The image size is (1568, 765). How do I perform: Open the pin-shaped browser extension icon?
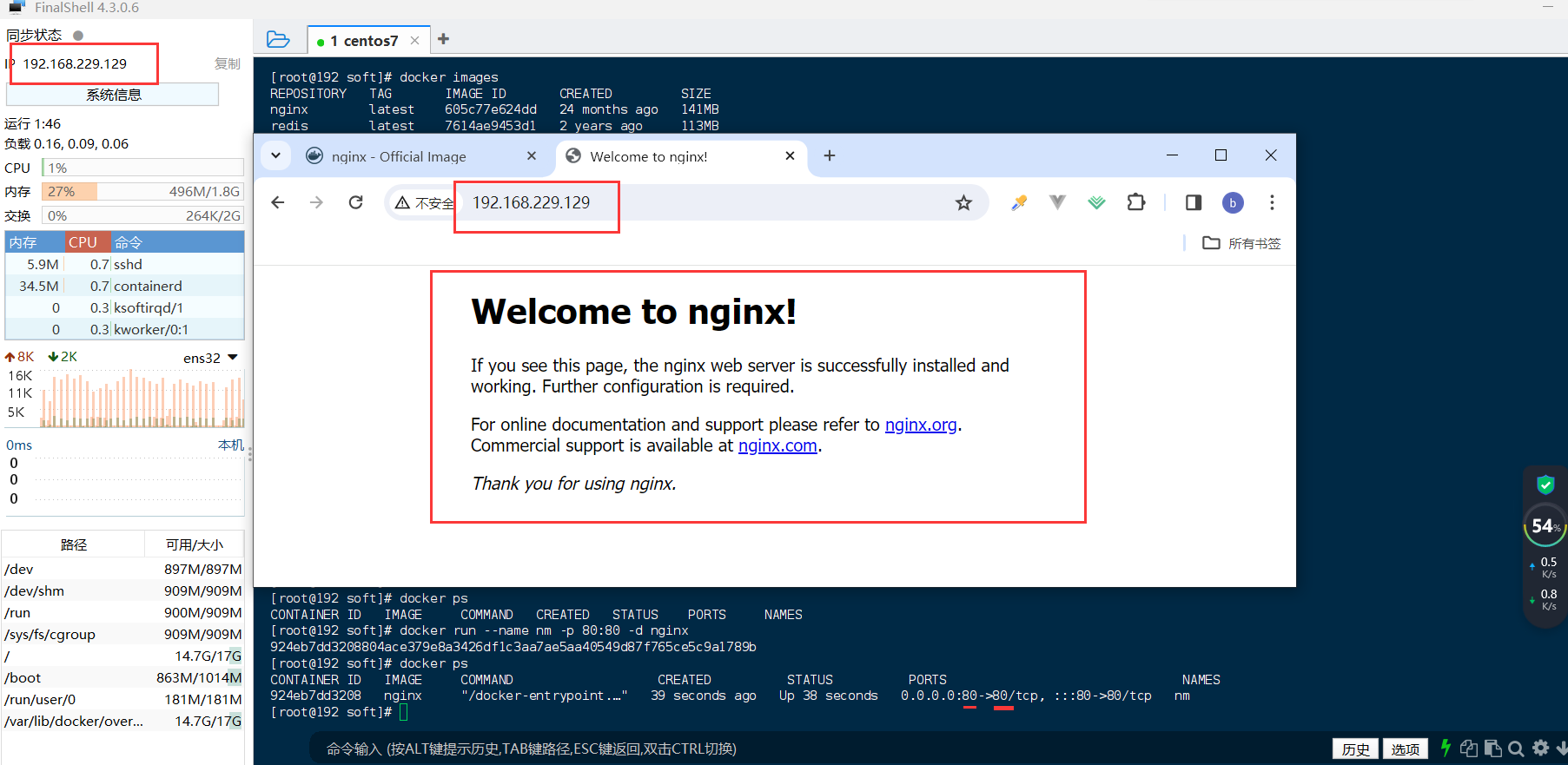(x=1019, y=202)
